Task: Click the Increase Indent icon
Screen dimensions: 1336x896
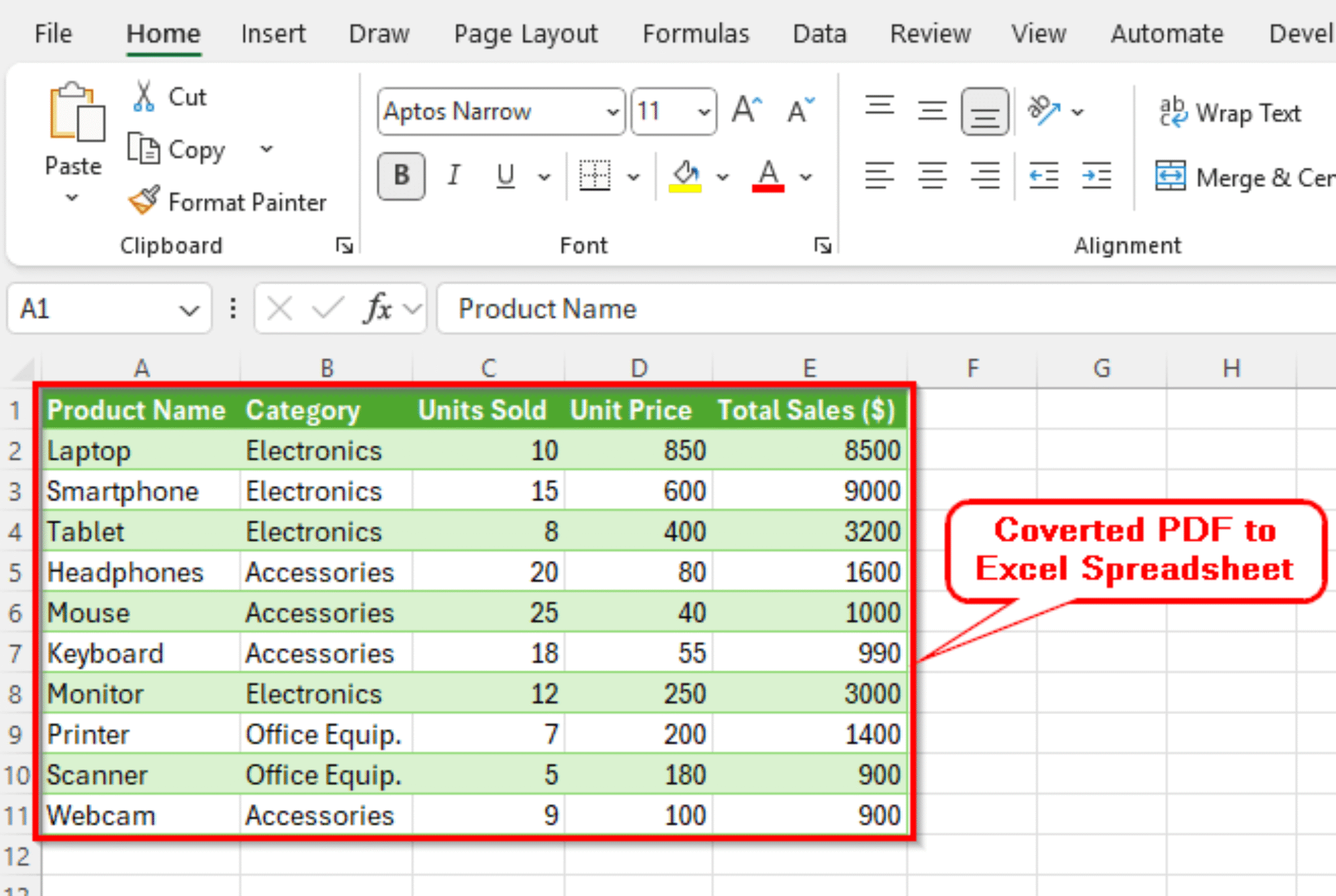Action: pos(1097,176)
